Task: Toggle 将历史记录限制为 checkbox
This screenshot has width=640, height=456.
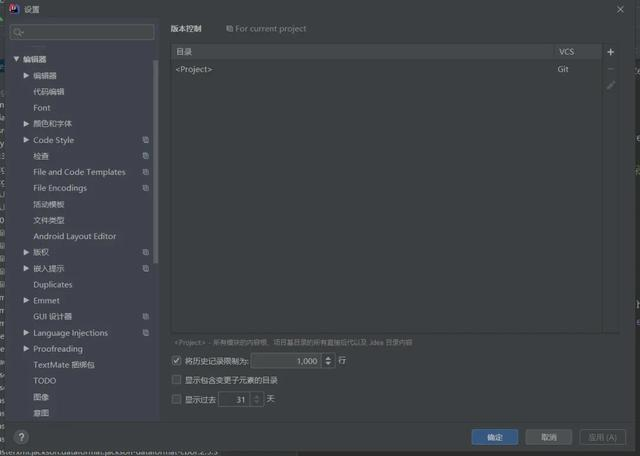Action: 176,361
